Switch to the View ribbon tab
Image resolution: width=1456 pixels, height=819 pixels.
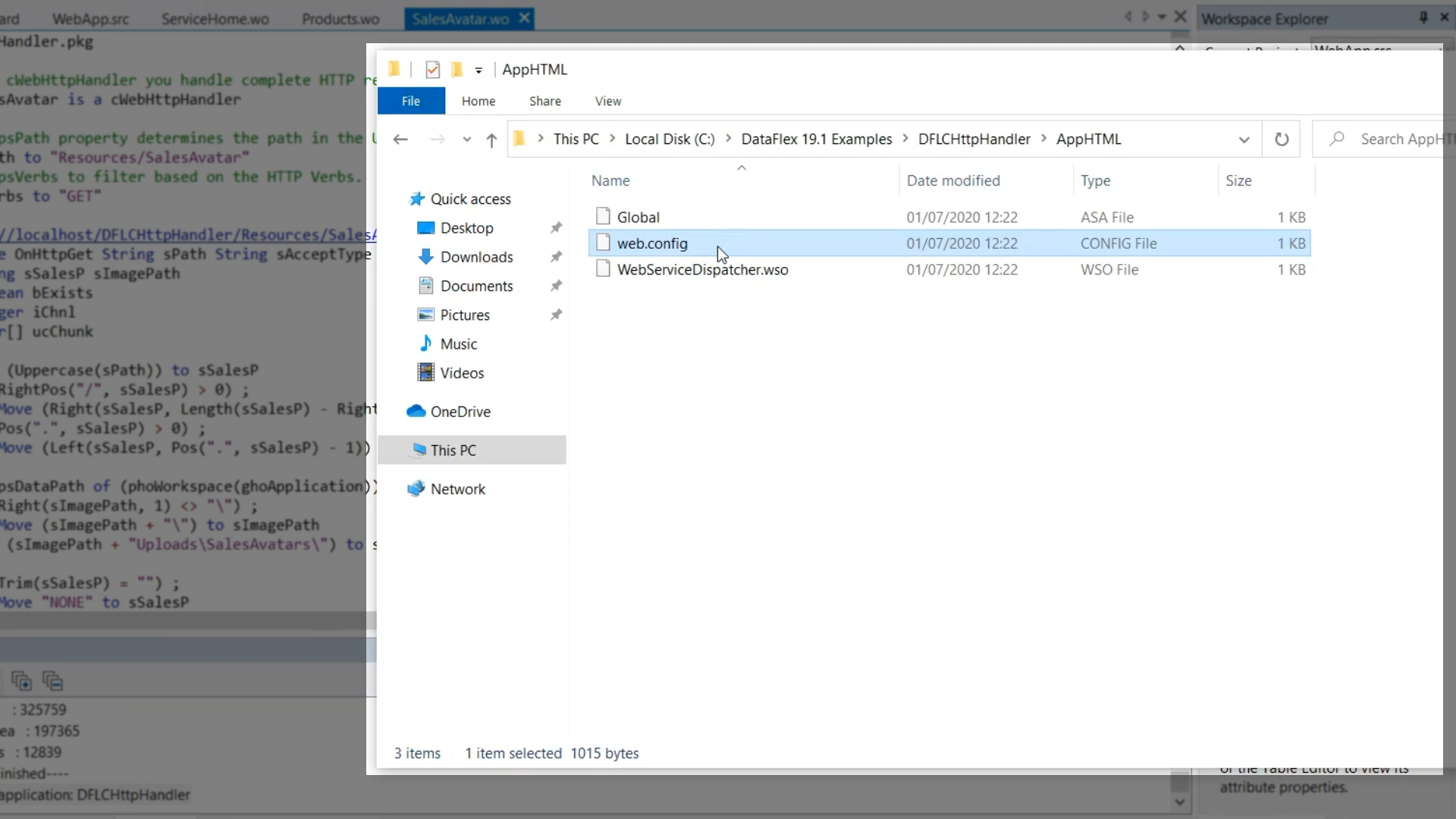tap(607, 101)
